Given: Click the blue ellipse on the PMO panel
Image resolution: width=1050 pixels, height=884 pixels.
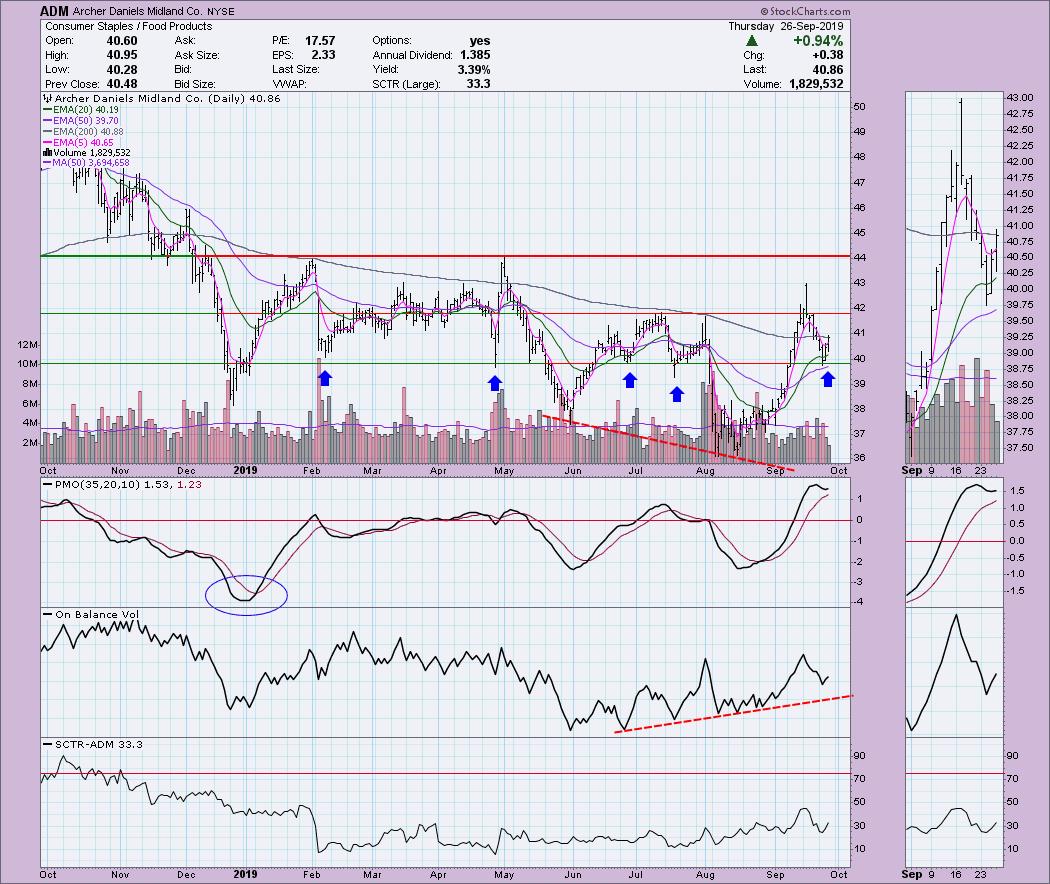Looking at the screenshot, I should coord(246,594).
